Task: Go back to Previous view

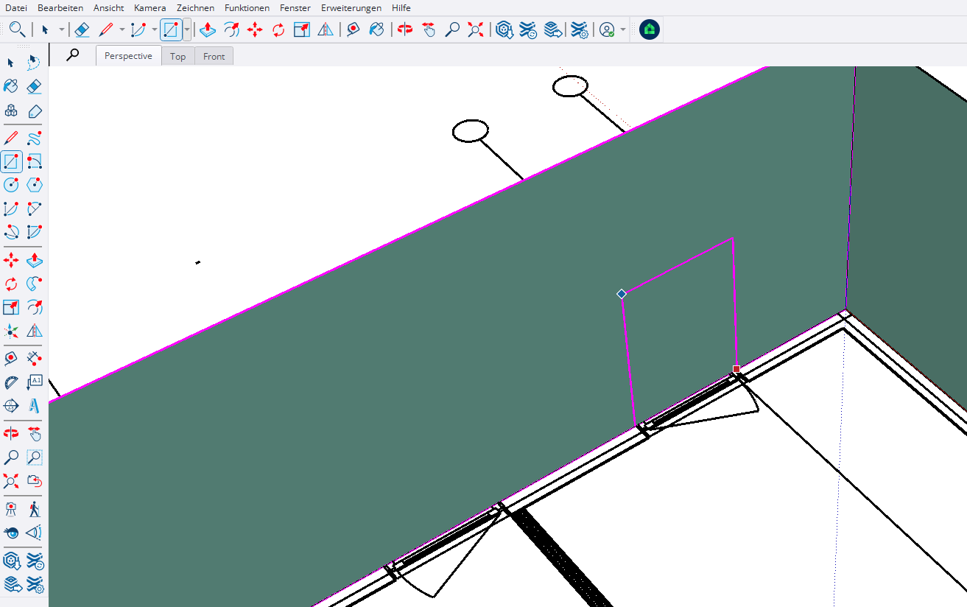Action: pos(35,481)
